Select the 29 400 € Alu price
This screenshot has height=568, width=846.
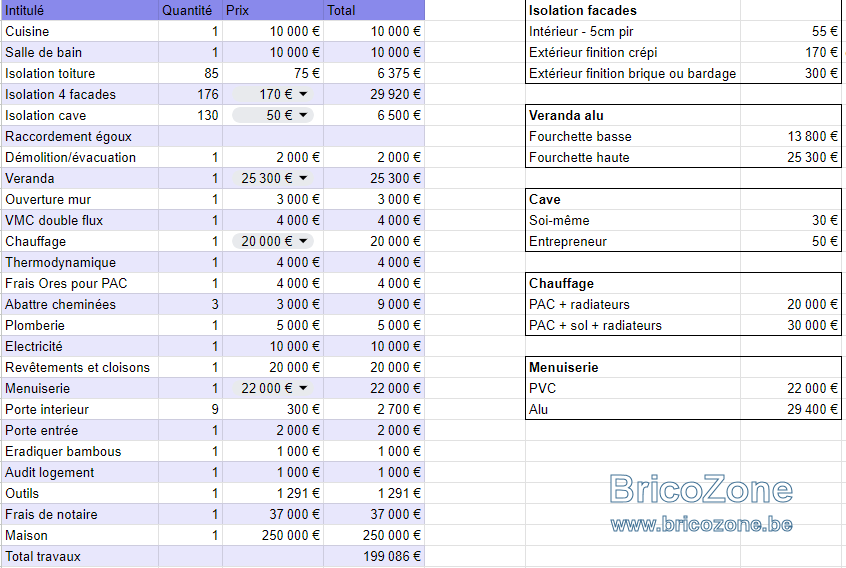click(x=791, y=410)
